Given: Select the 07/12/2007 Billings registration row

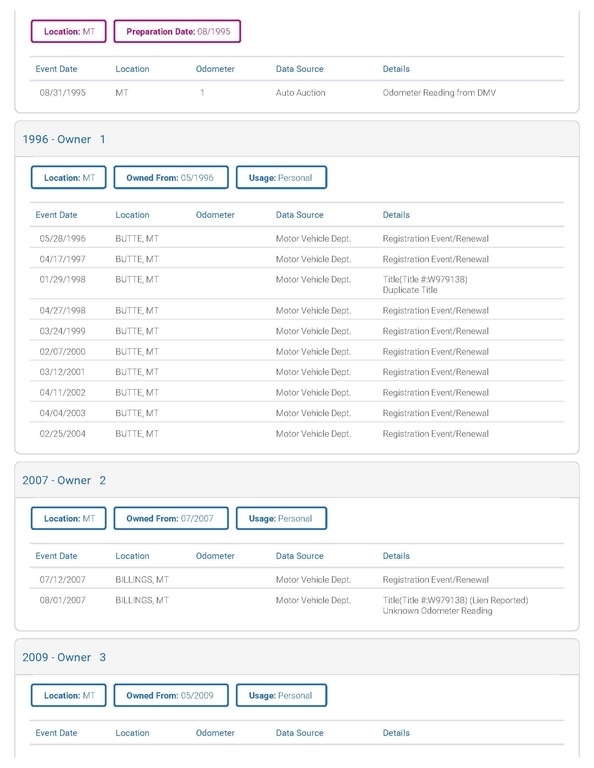Looking at the screenshot, I should click(x=297, y=579).
